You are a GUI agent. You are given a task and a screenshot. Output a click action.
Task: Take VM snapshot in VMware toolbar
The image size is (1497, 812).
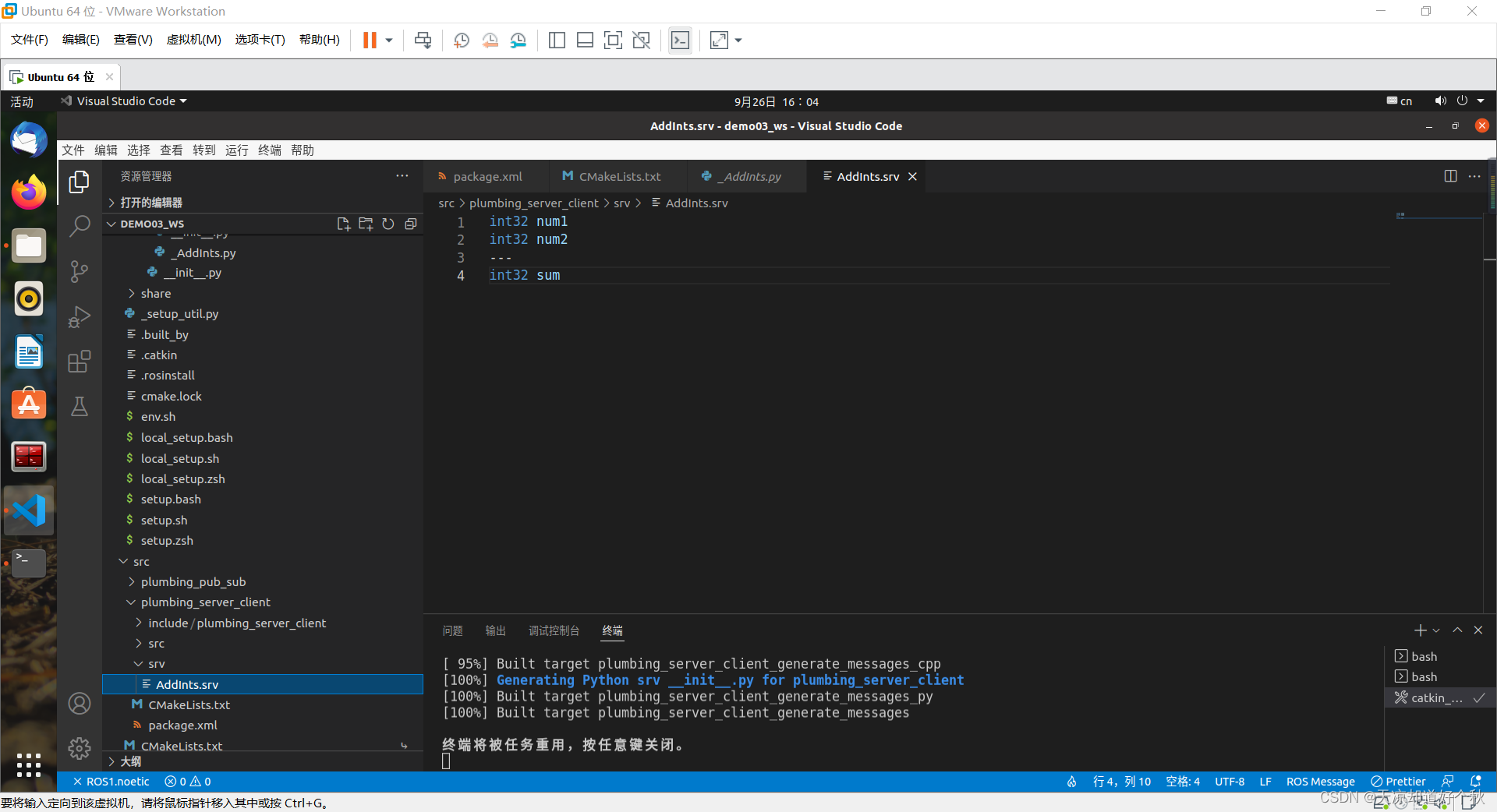tap(462, 40)
